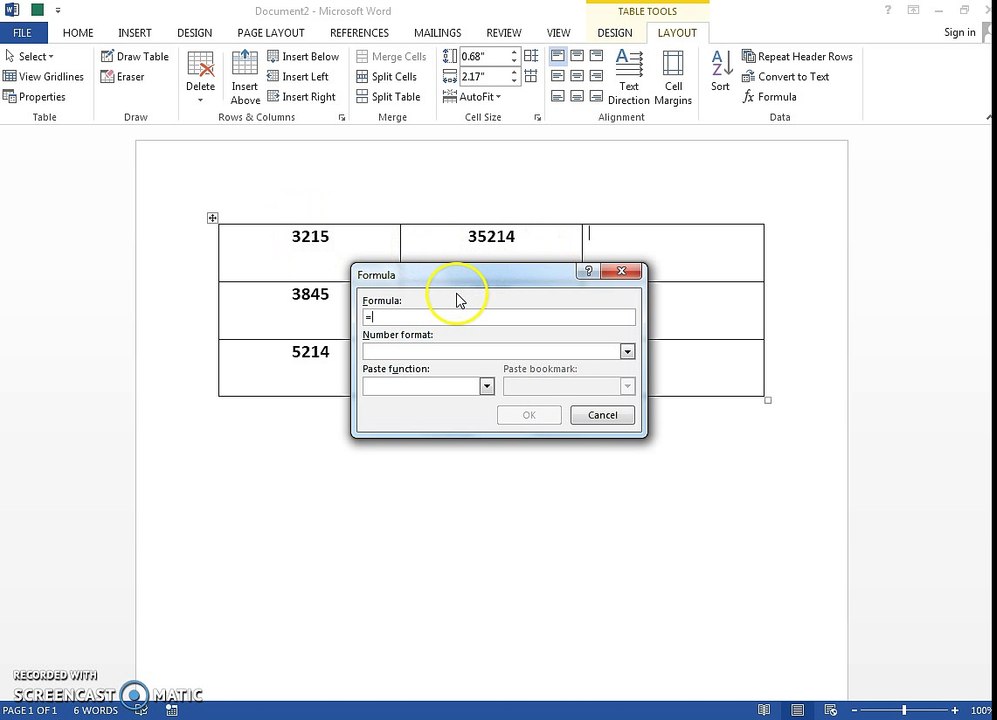Click table cell containing 3845

click(x=310, y=310)
